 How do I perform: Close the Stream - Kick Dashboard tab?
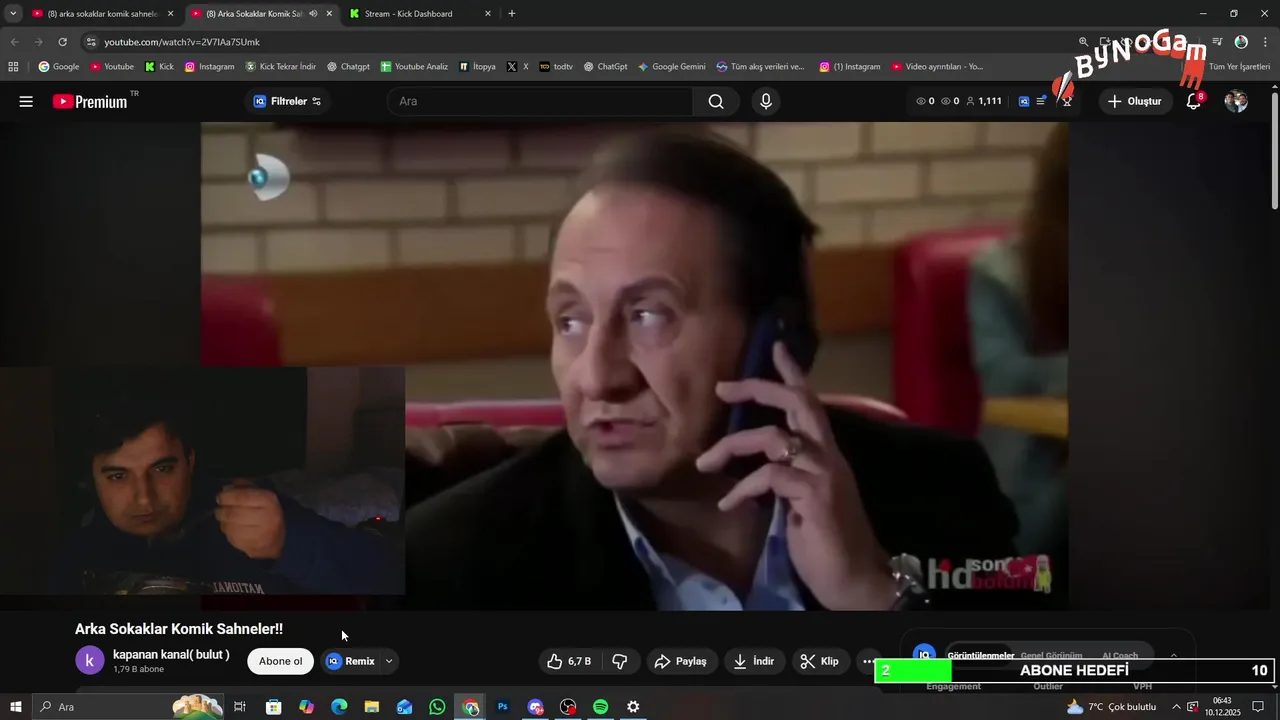tap(488, 14)
